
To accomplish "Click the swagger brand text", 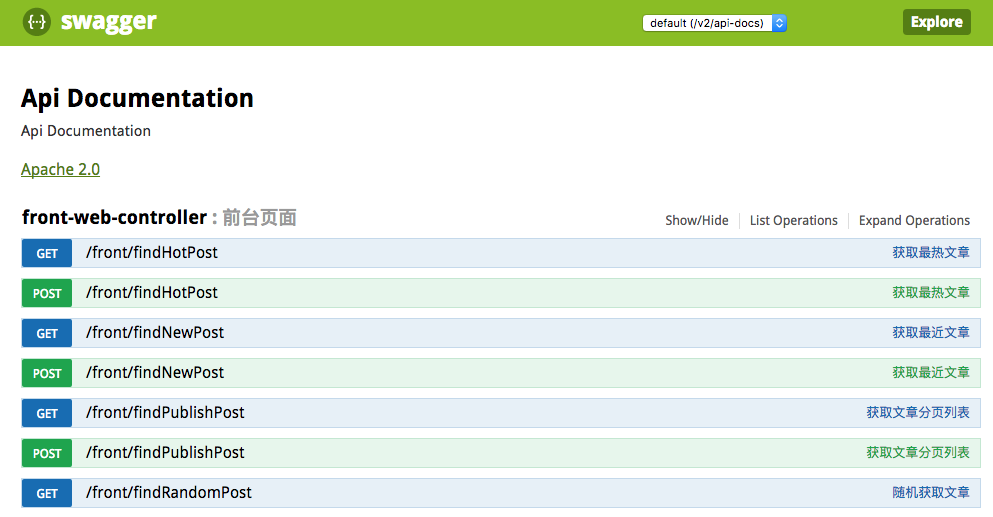I will coord(108,22).
